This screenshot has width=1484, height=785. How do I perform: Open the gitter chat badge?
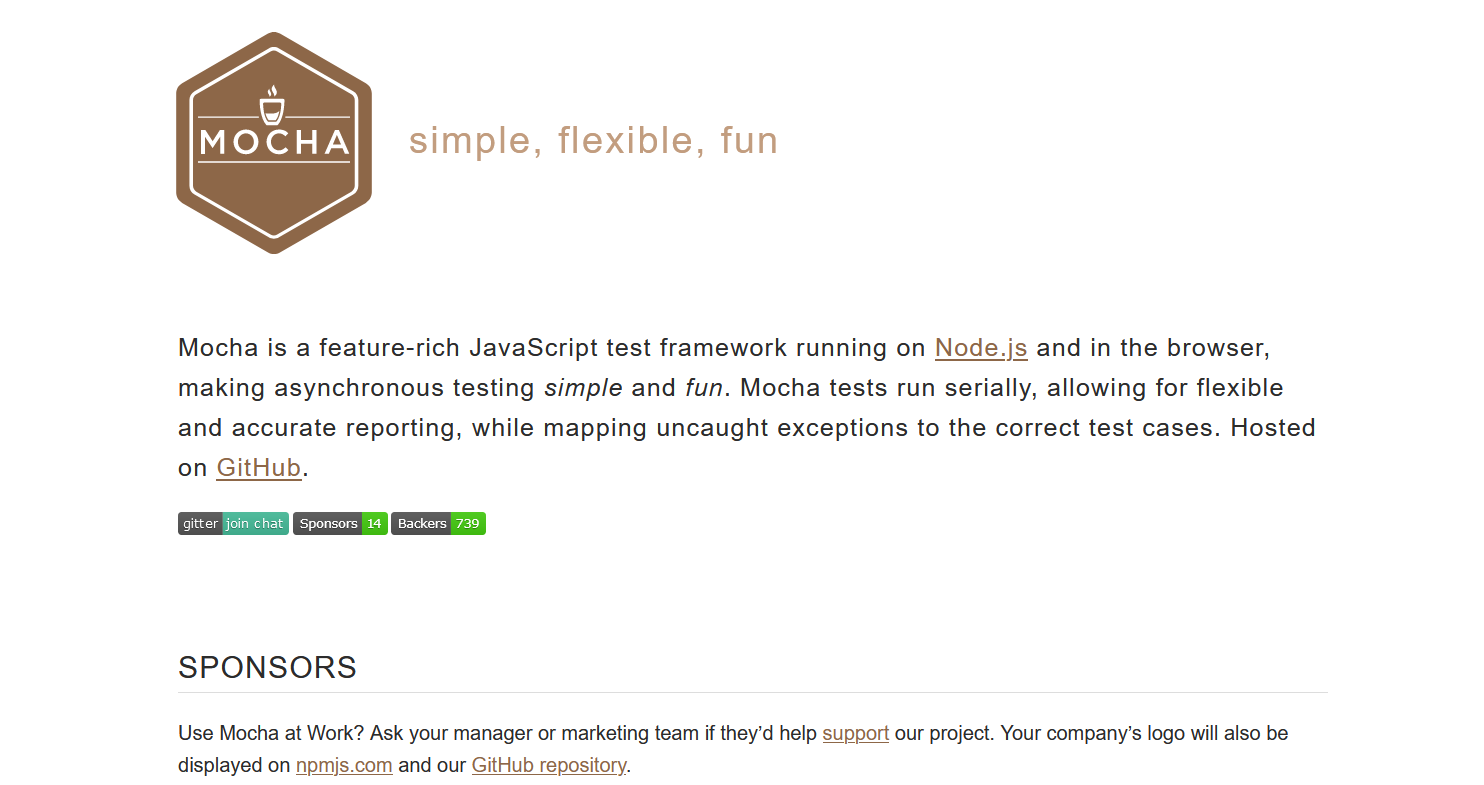click(x=233, y=523)
